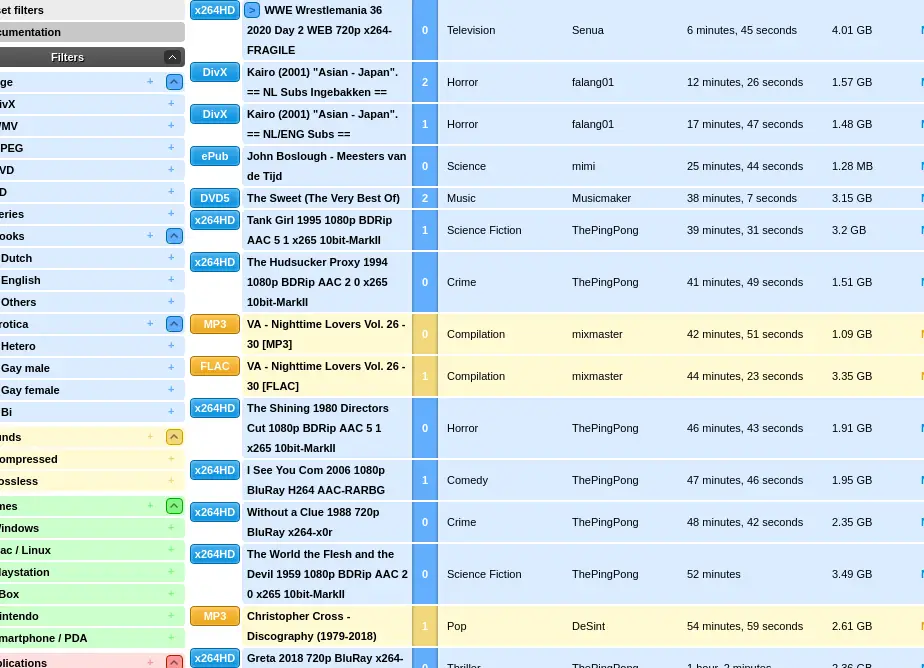Screen dimensions: 924x668
Task: Expand the Dutch filter with its plus sign
Action: click(170, 258)
